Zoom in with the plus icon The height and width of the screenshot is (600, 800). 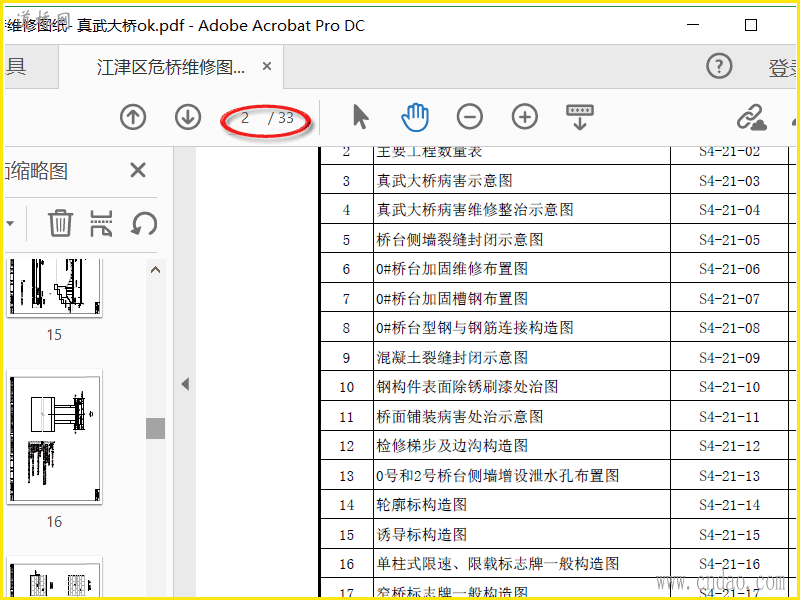524,117
